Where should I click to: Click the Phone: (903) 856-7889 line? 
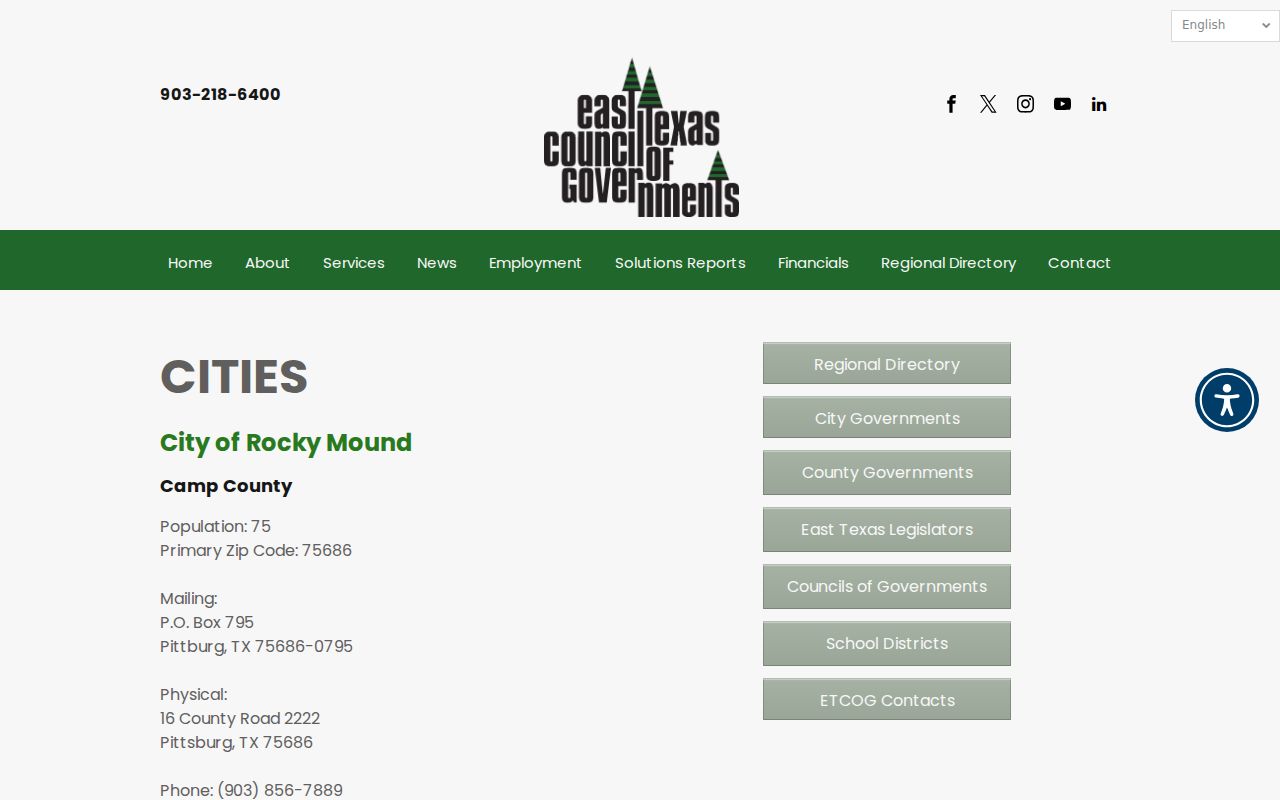pos(251,790)
